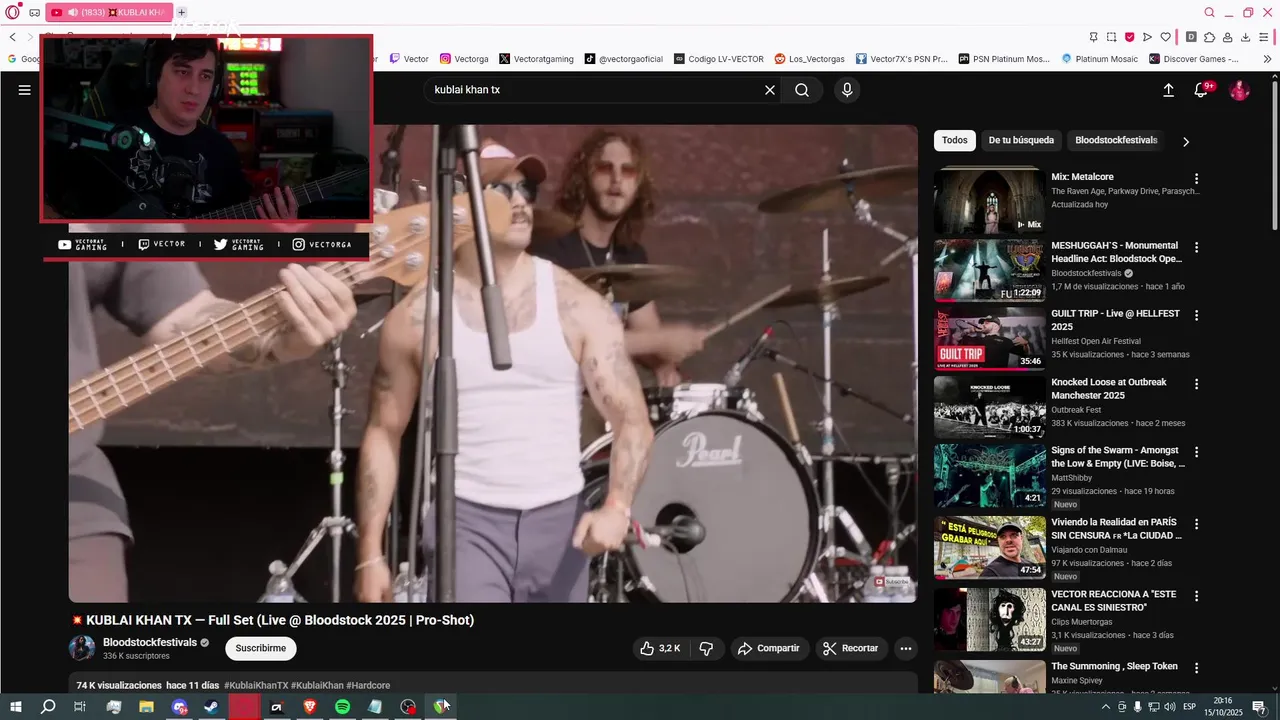Screen dimensions: 1280x720
Task: Open the YouTube account avatar menu
Action: coord(1239,90)
